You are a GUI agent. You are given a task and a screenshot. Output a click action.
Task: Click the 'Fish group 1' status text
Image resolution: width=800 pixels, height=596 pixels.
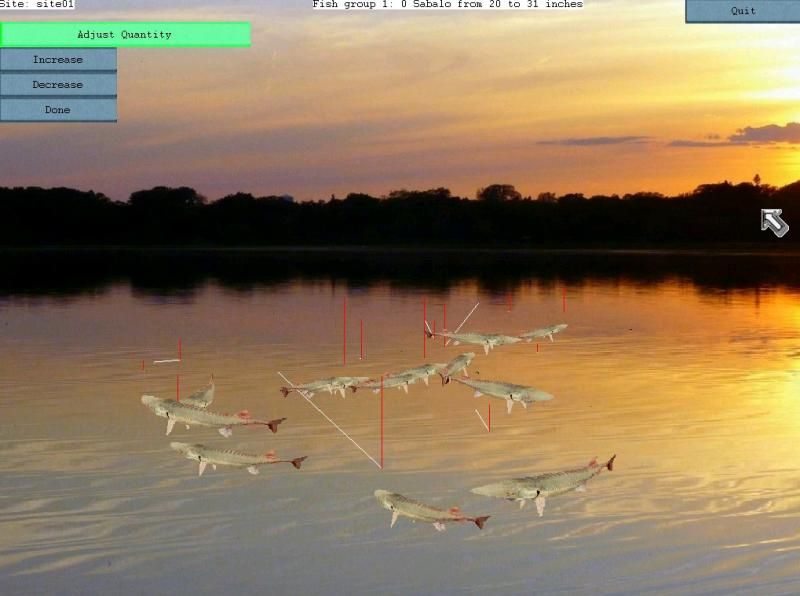(447, 4)
